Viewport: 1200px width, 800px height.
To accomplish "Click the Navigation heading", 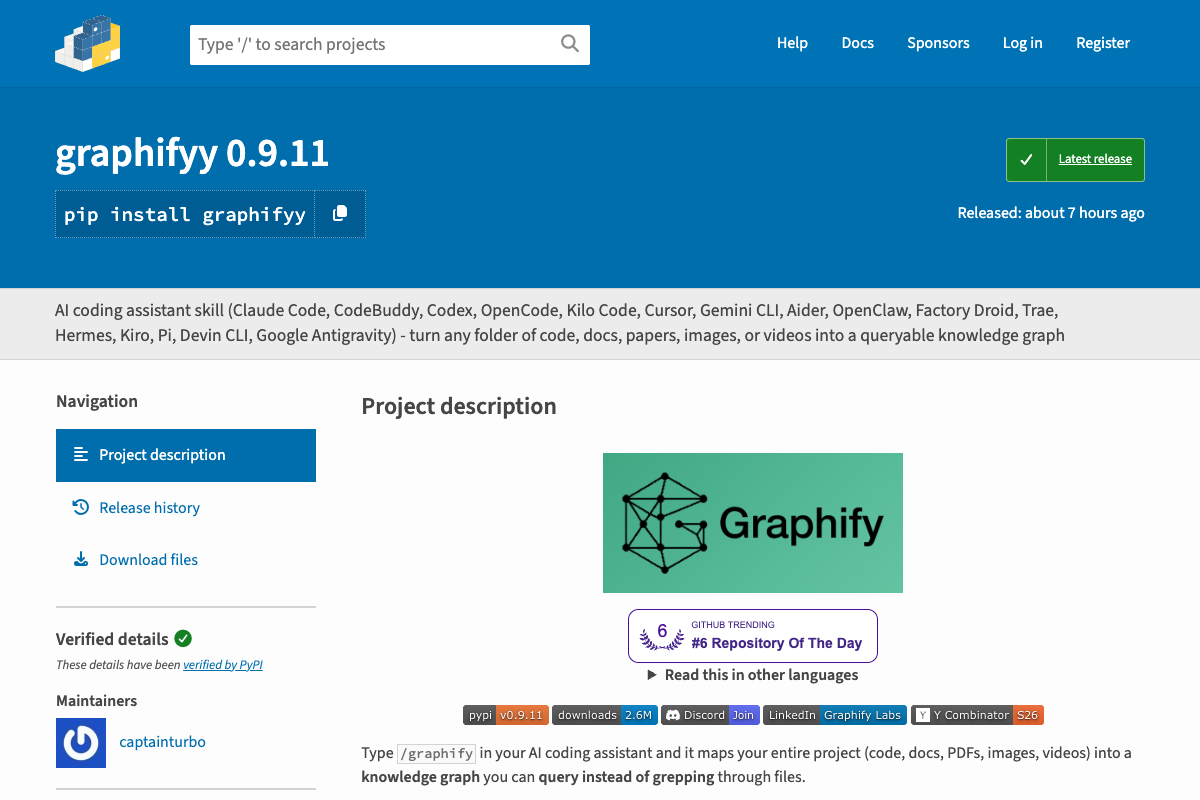I will click(x=97, y=401).
